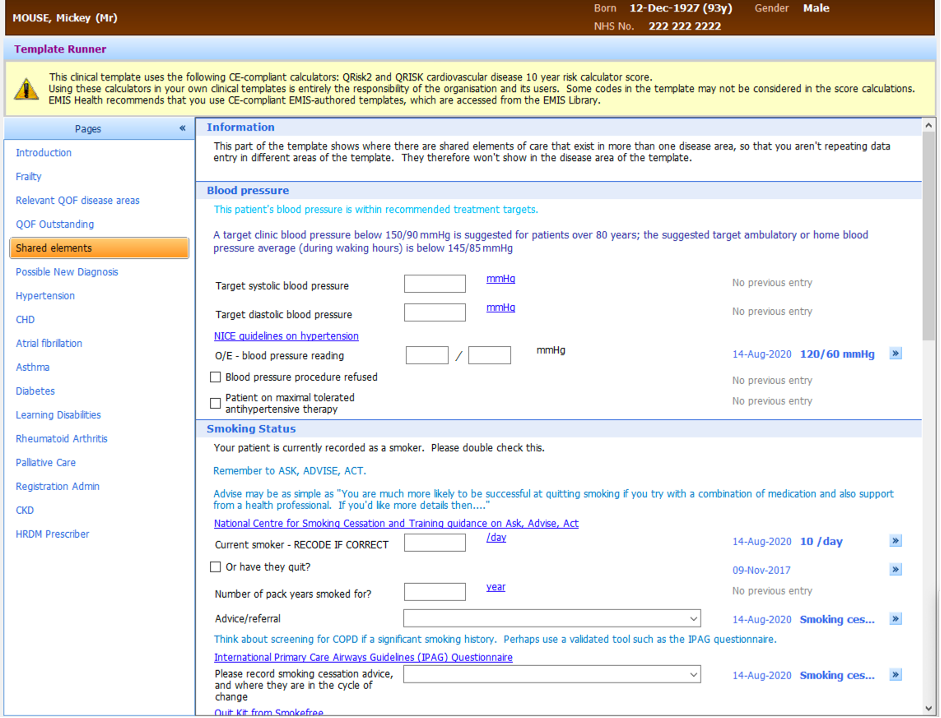This screenshot has width=941, height=718.
Task: Expand the Advice/referral previous entry
Action: coord(896,620)
